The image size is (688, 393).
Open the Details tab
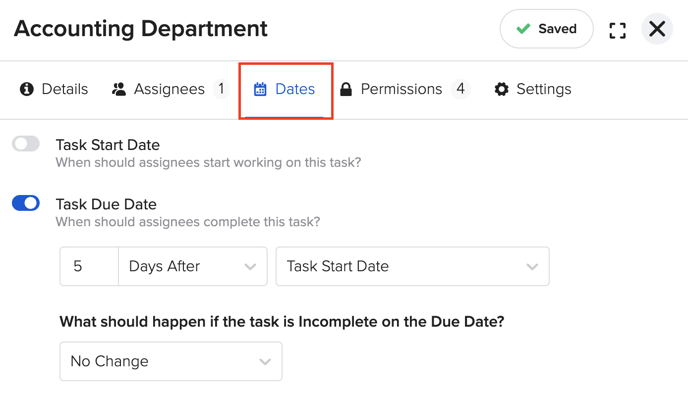click(54, 89)
